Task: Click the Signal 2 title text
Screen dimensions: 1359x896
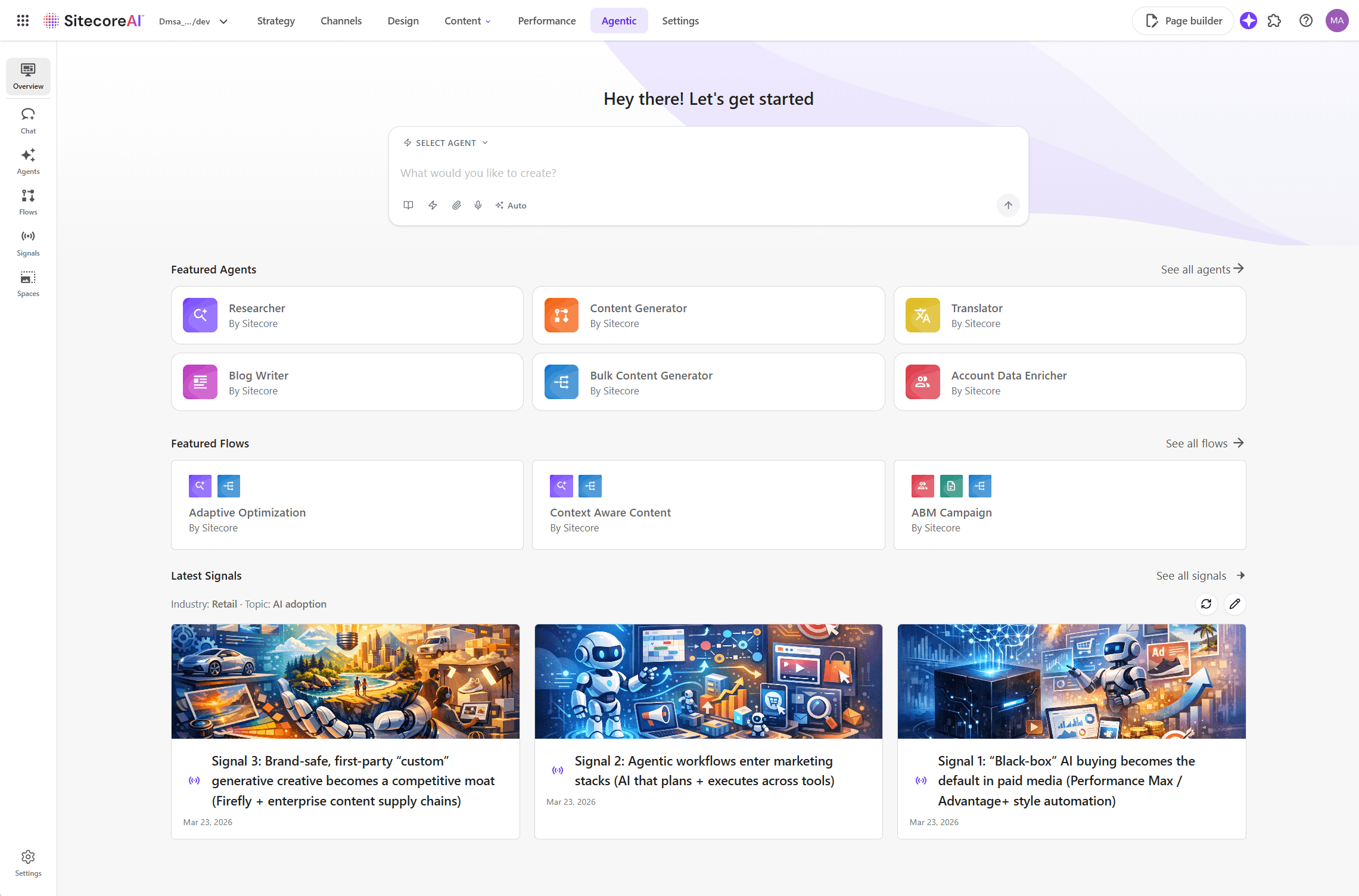Action: [x=704, y=771]
